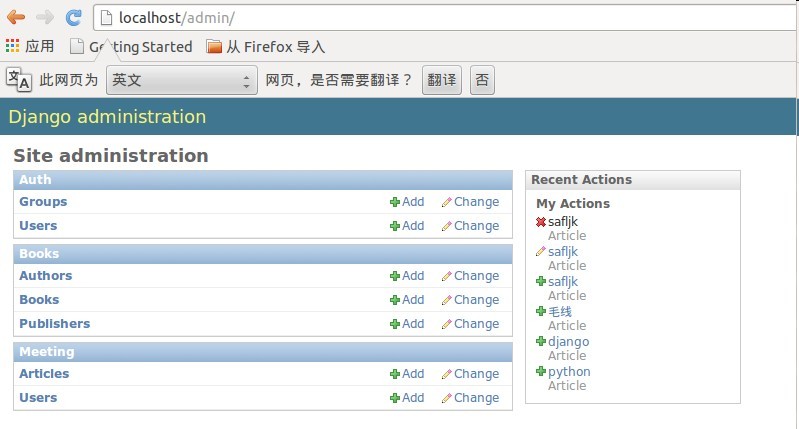Click the pencil Change icon for Authors
The width and height of the screenshot is (799, 429).
[x=446, y=276]
